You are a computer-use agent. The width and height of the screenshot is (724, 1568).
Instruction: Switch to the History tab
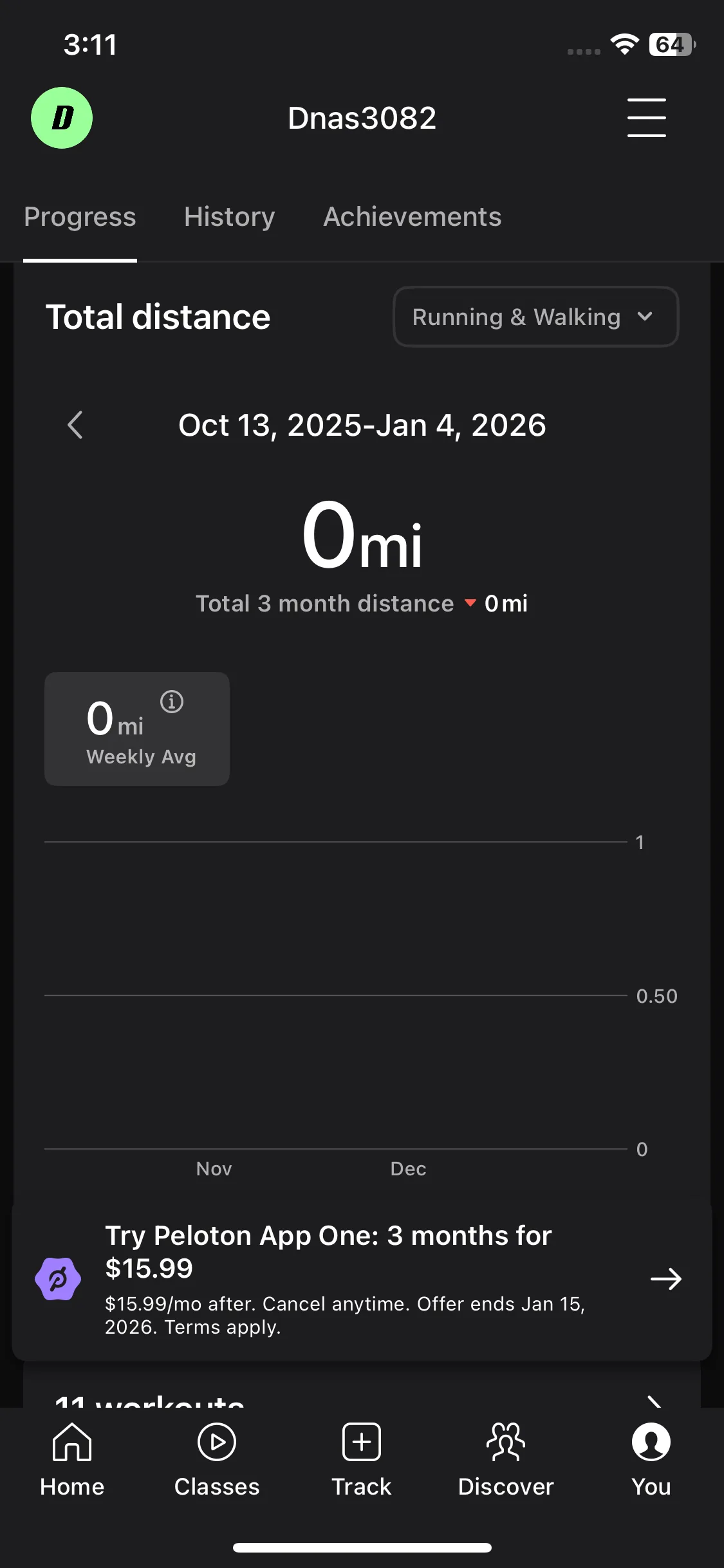230,217
